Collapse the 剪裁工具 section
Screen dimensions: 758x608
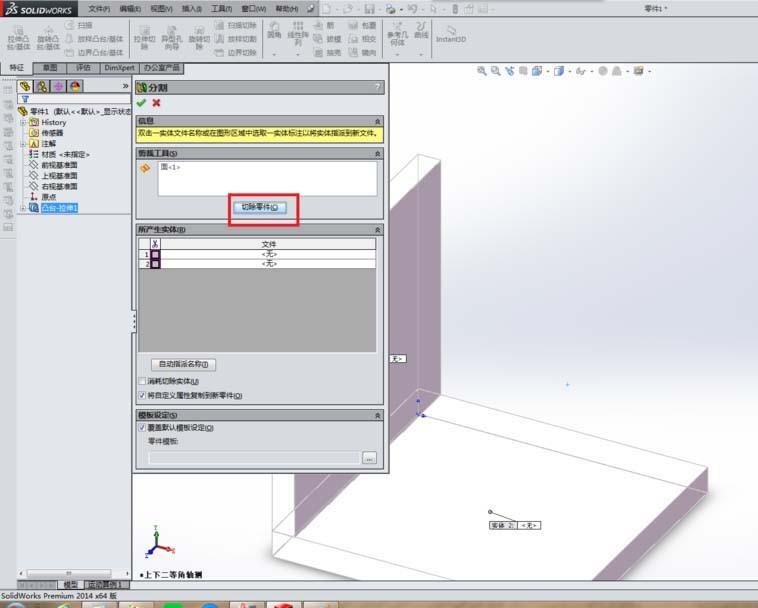coord(378,153)
